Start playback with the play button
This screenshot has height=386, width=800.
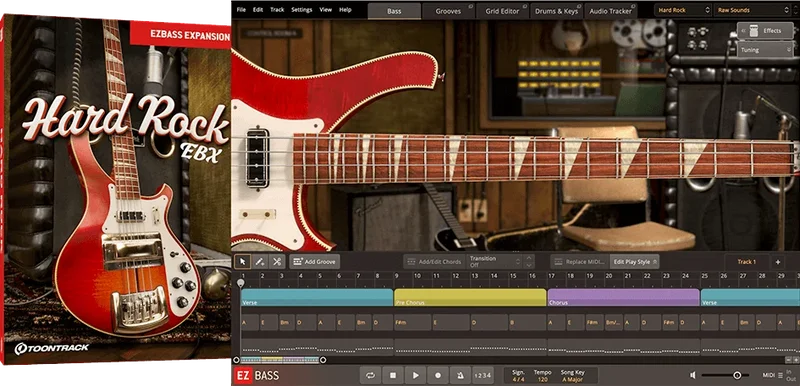coord(415,375)
